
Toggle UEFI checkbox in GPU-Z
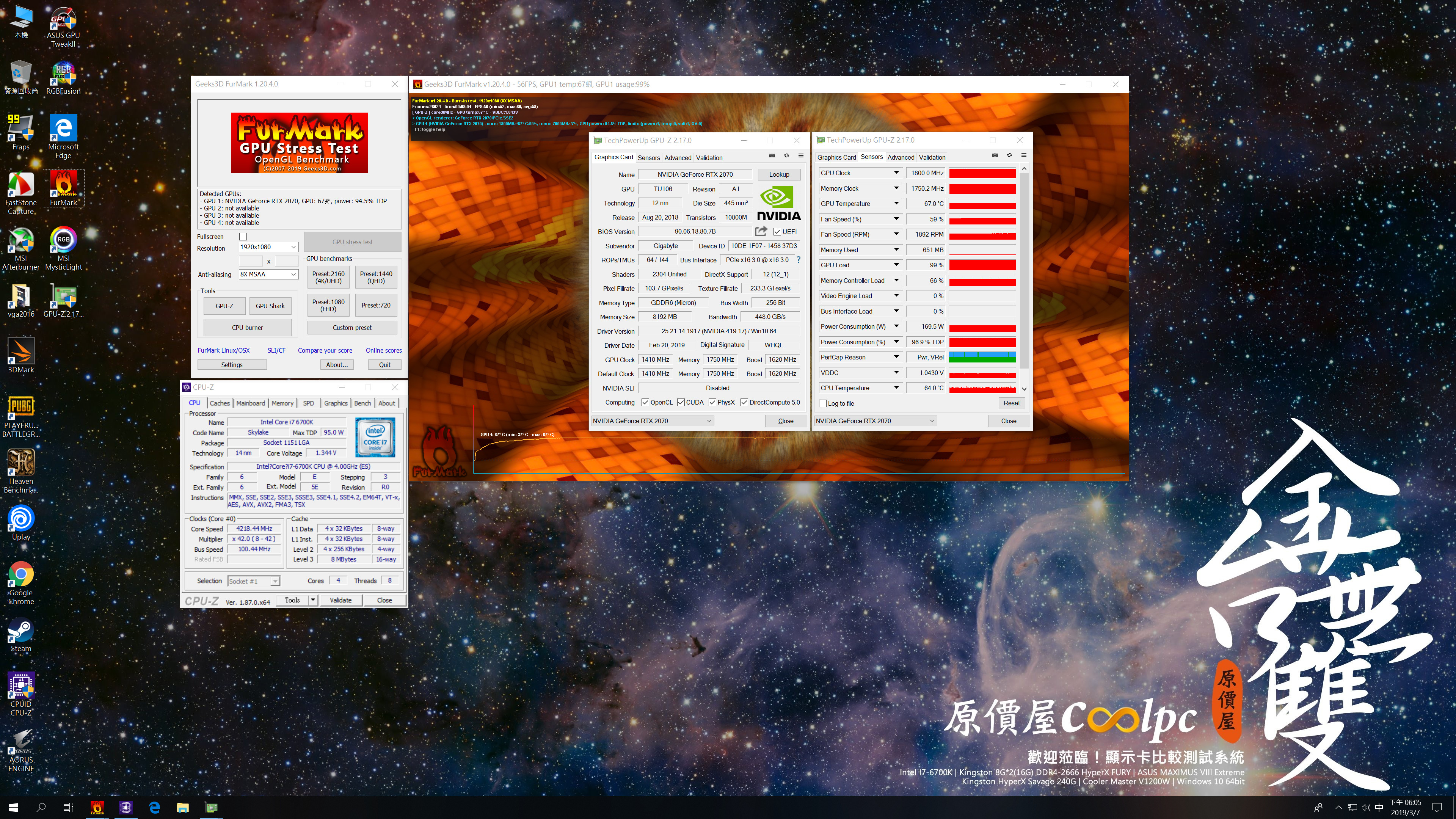(x=777, y=231)
